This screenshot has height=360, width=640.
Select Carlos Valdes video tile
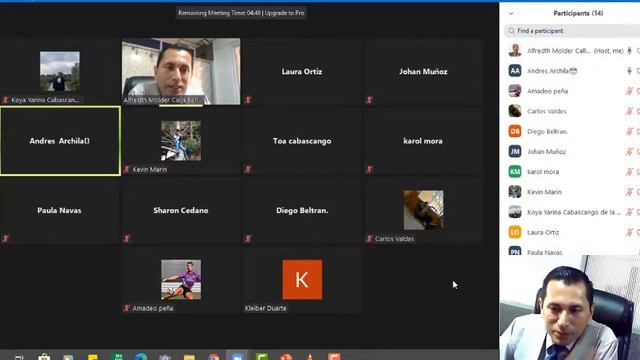423,210
